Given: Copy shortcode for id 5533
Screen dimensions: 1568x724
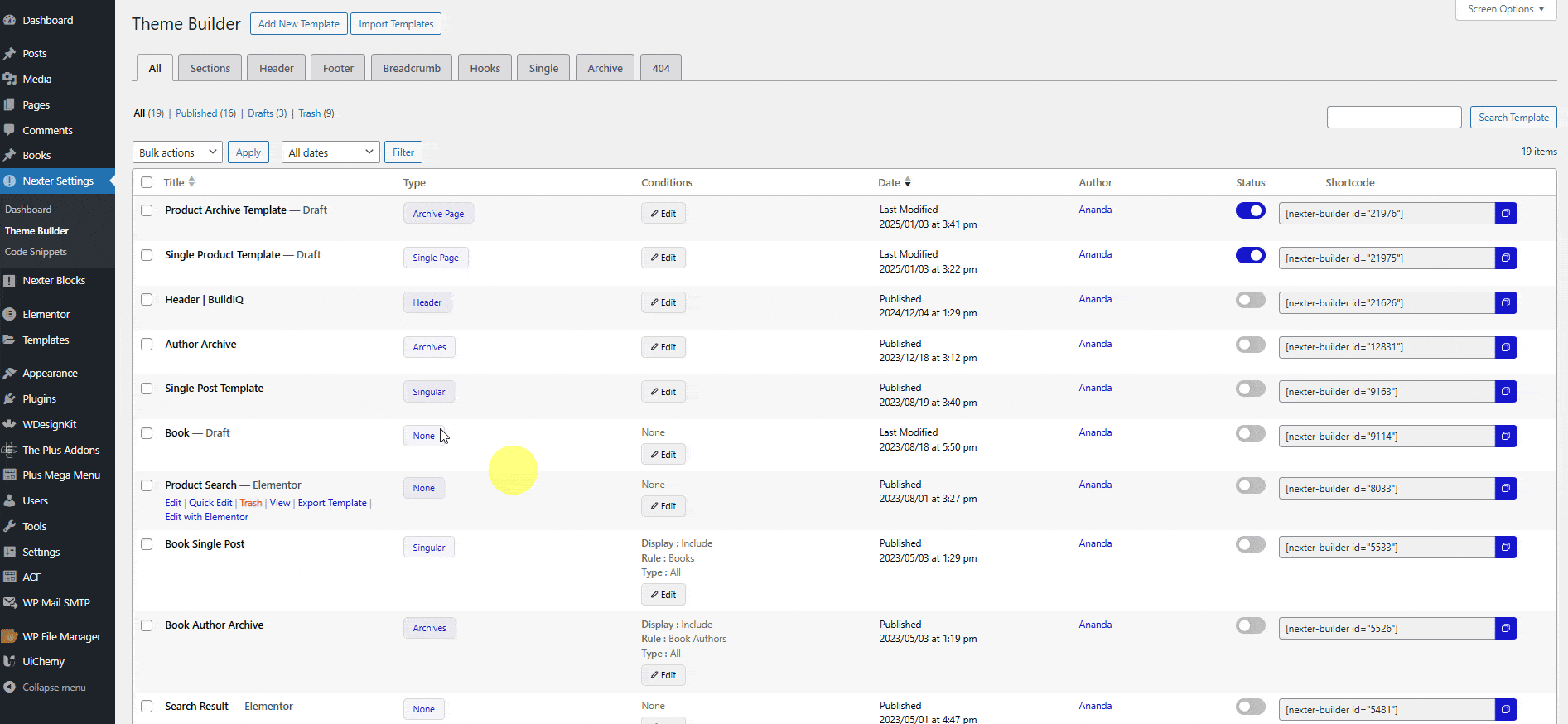Looking at the screenshot, I should click(1506, 548).
